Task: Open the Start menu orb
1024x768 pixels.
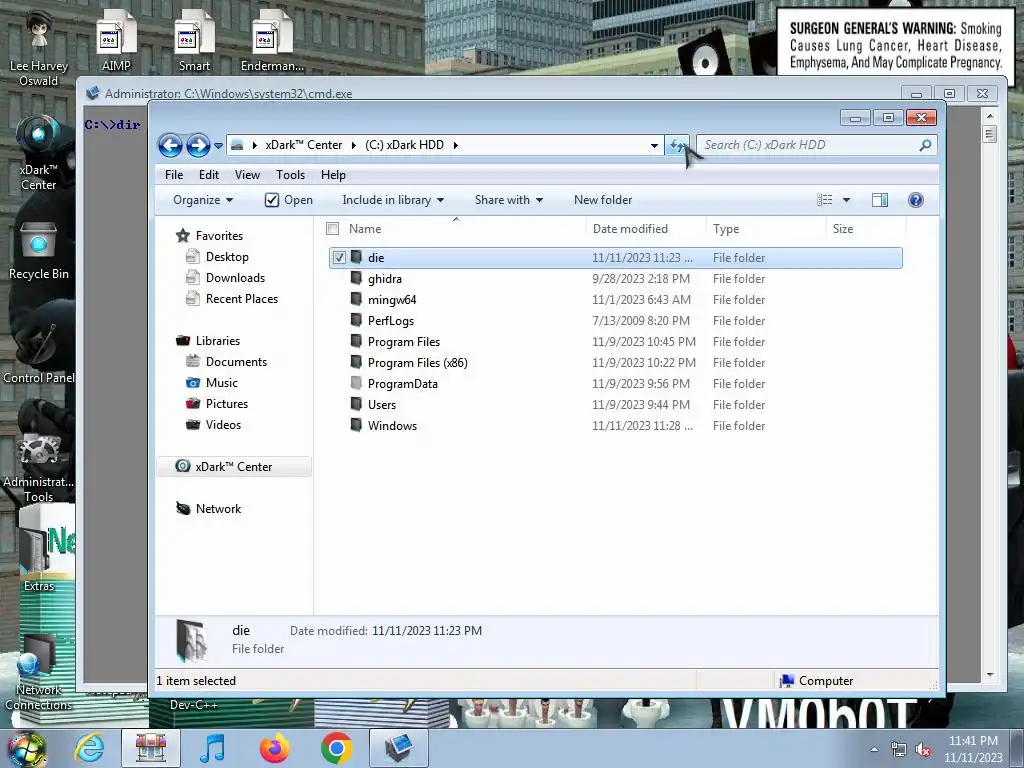Action: click(x=27, y=749)
